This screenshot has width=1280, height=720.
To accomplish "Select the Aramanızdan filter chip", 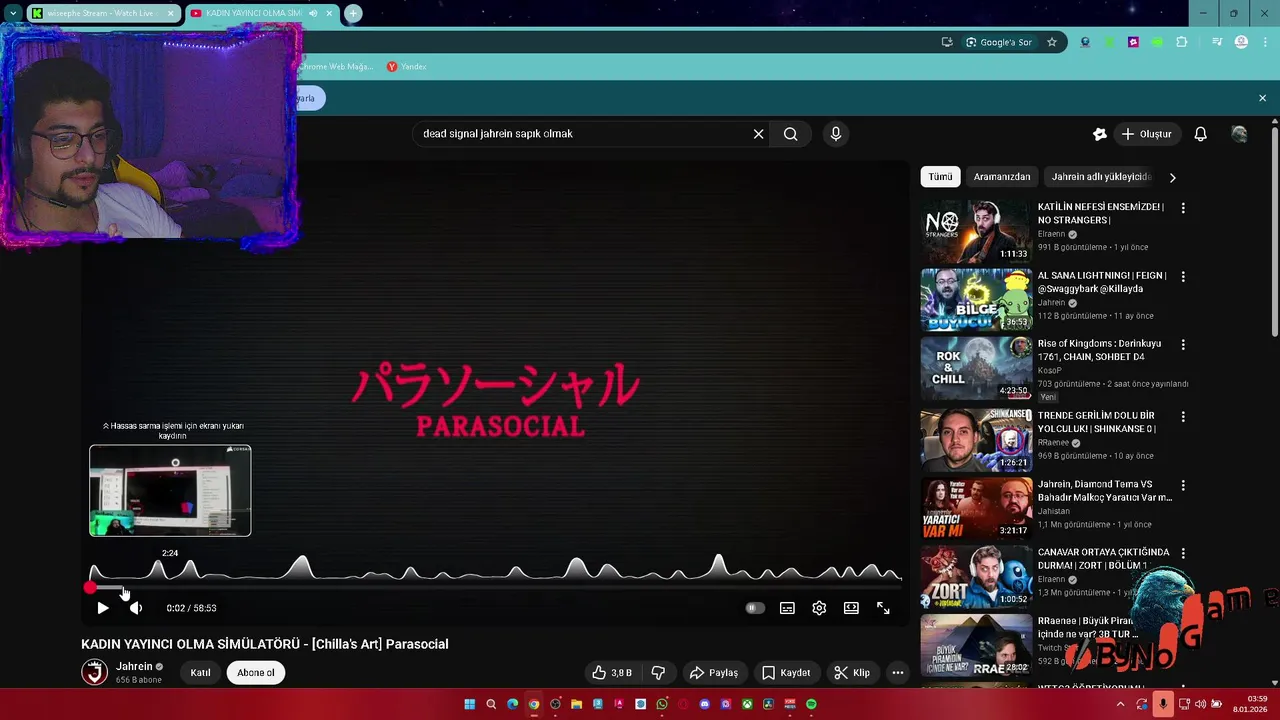I will tap(1002, 177).
